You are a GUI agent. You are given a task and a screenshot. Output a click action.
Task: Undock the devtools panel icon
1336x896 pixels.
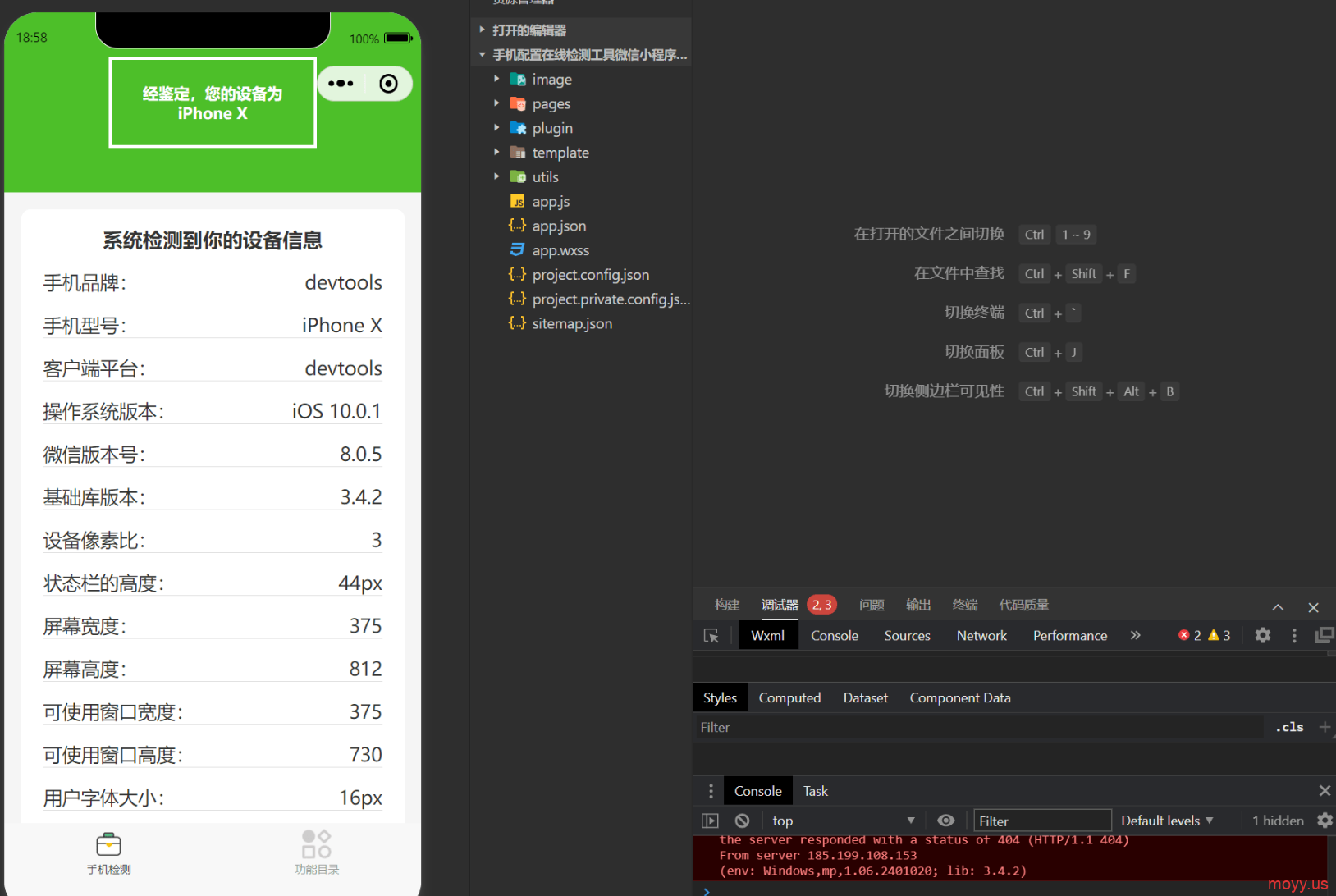[x=1325, y=635]
